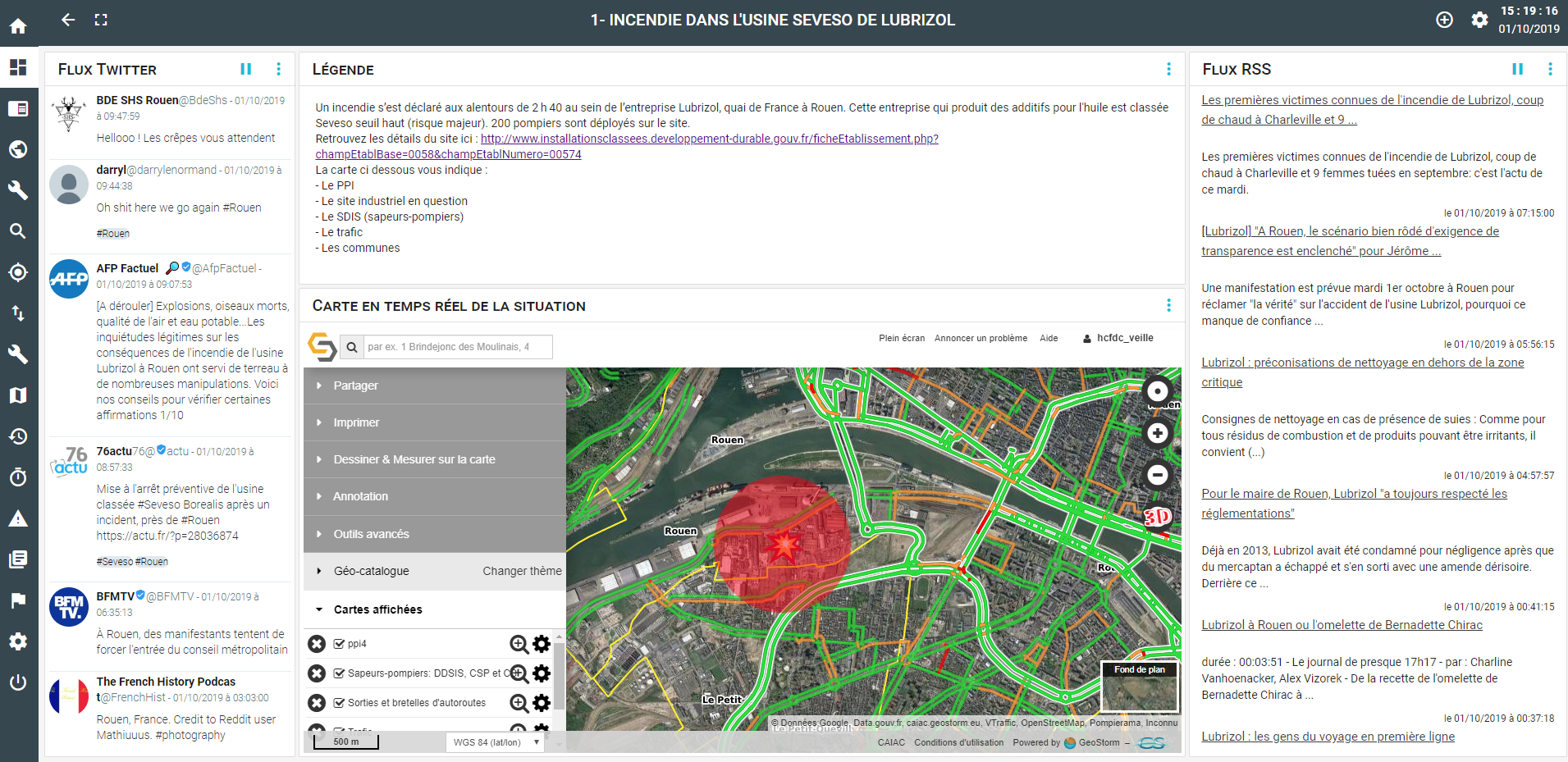Pause the Flux Twitter feed
Viewport: 1568px width, 762px height.
click(x=245, y=69)
